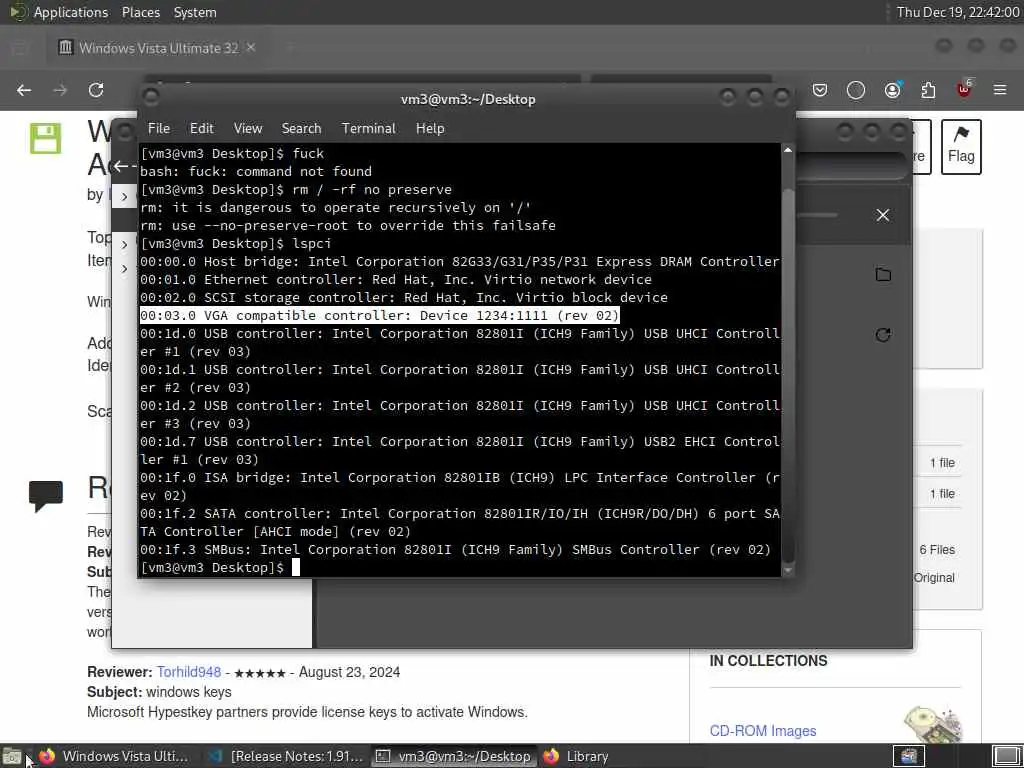Click the folder icon in Library panel

(x=883, y=274)
